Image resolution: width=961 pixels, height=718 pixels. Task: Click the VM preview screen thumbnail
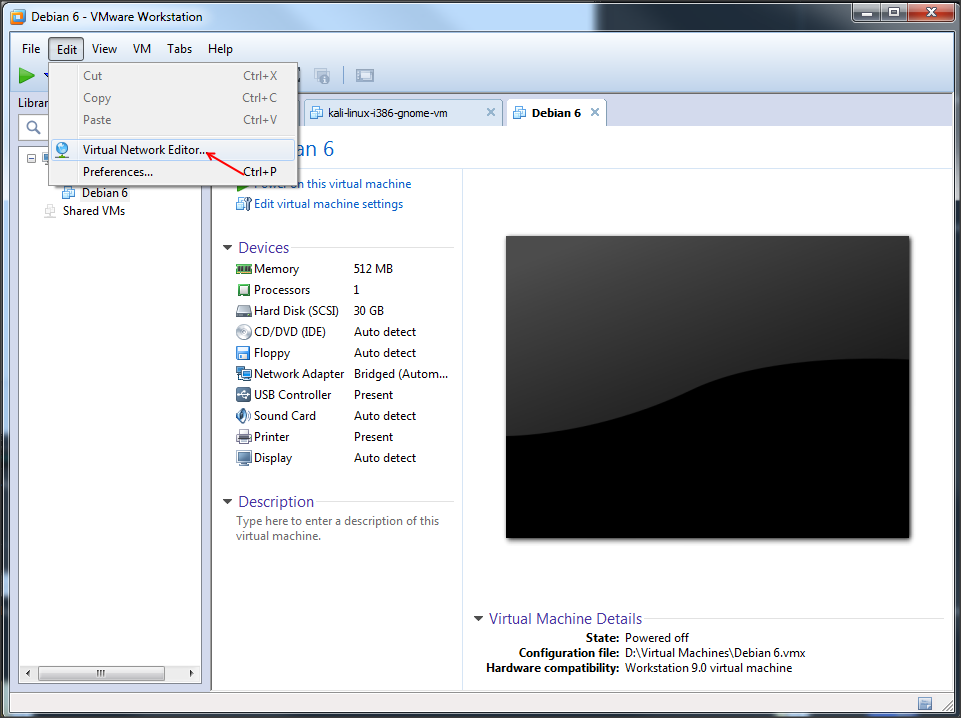707,387
